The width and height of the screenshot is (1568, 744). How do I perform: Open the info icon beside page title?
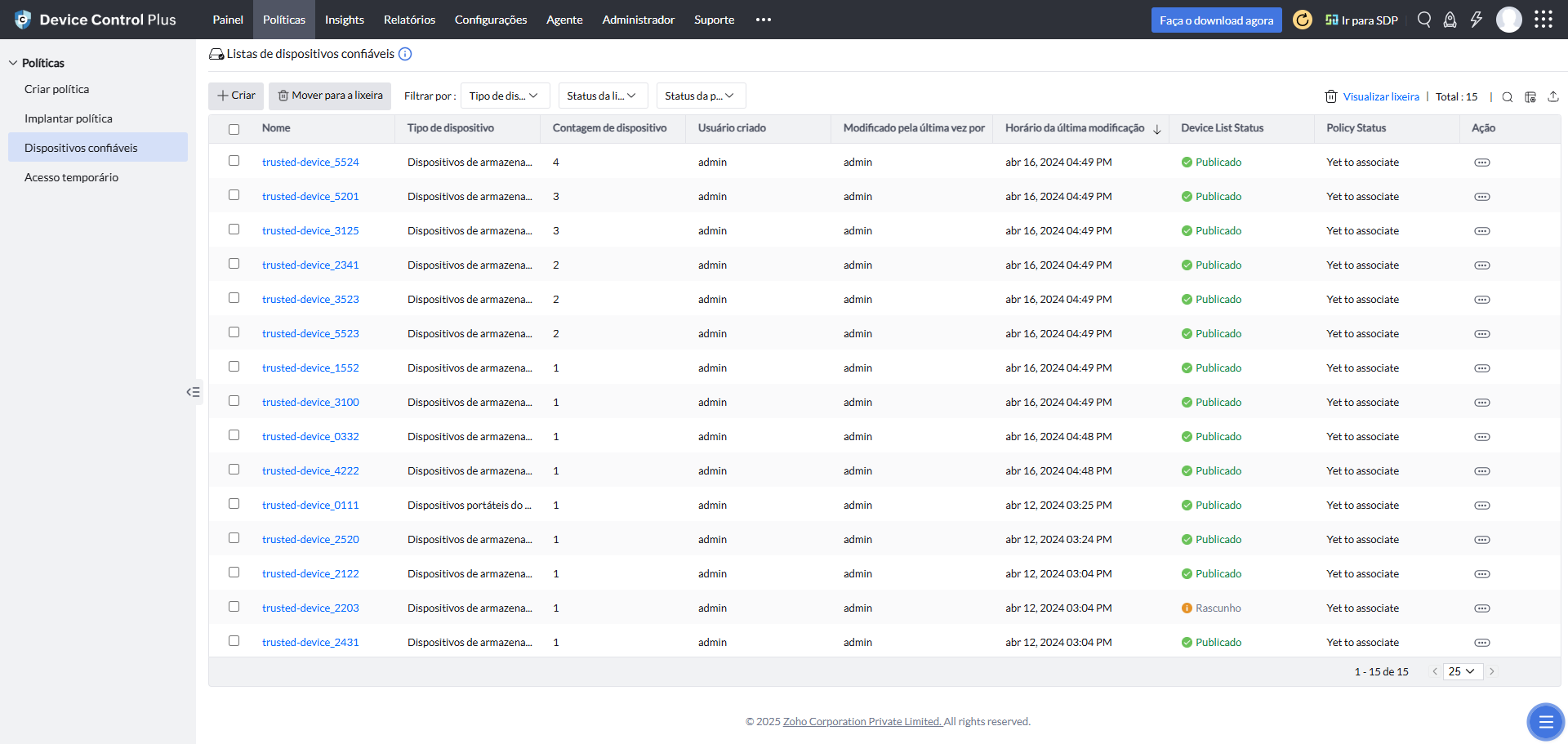pos(405,54)
